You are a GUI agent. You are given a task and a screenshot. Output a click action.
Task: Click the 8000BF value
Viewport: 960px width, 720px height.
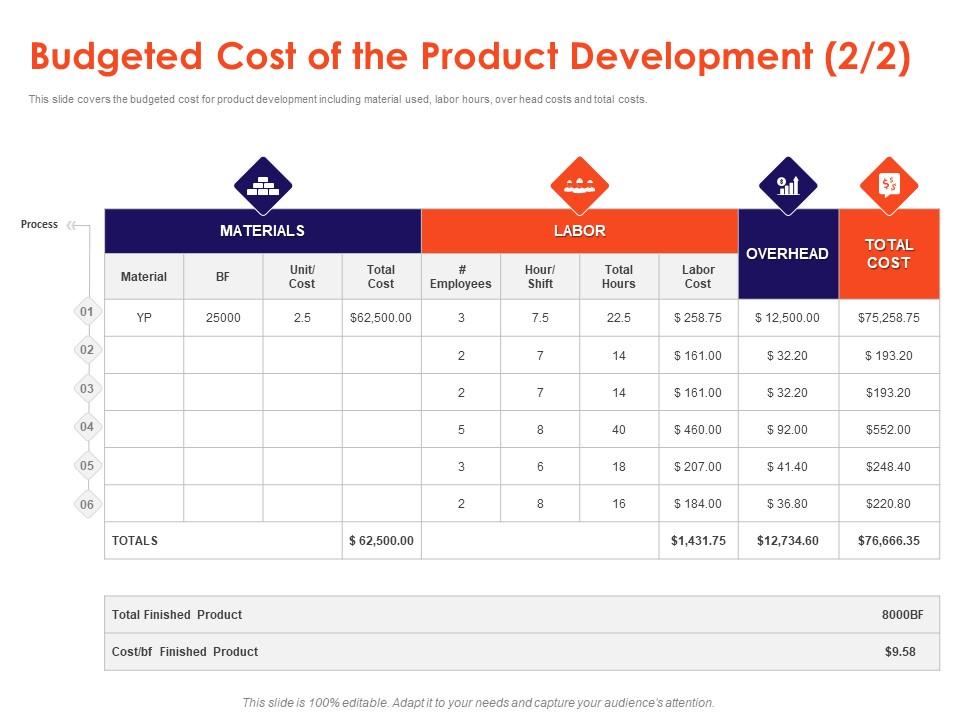click(902, 615)
